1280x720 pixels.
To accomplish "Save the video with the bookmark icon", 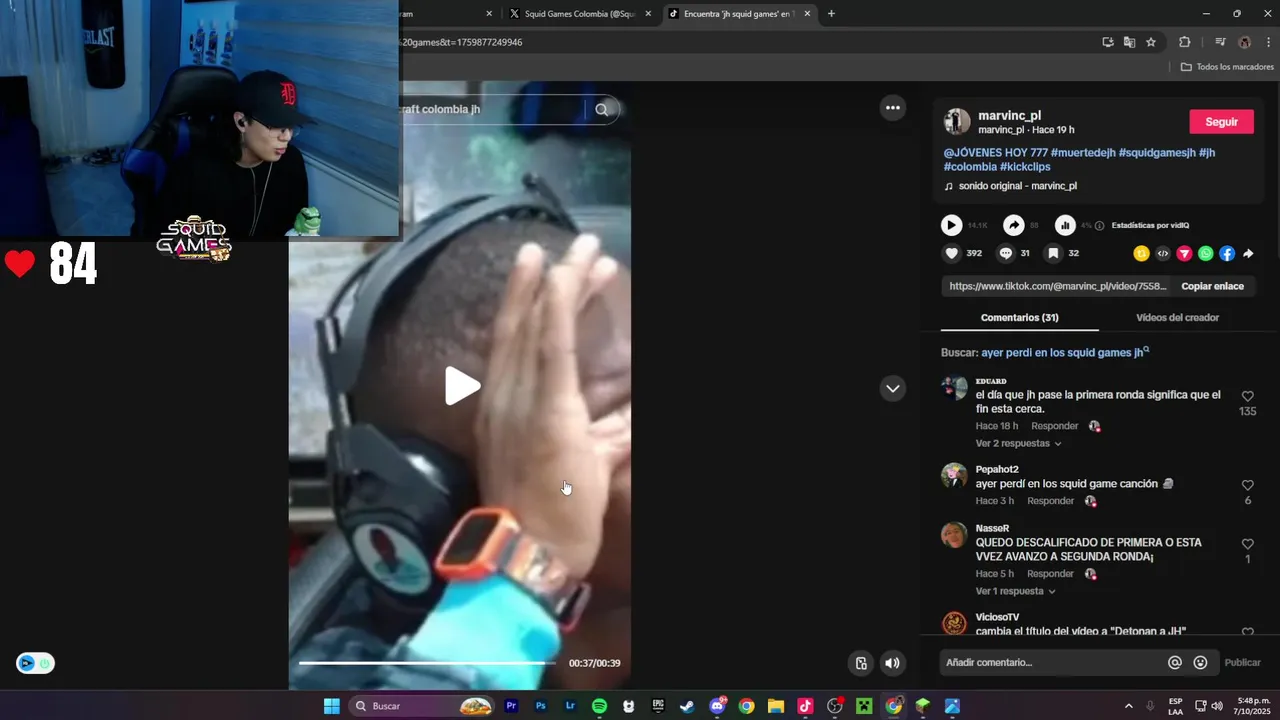I will (x=1053, y=254).
